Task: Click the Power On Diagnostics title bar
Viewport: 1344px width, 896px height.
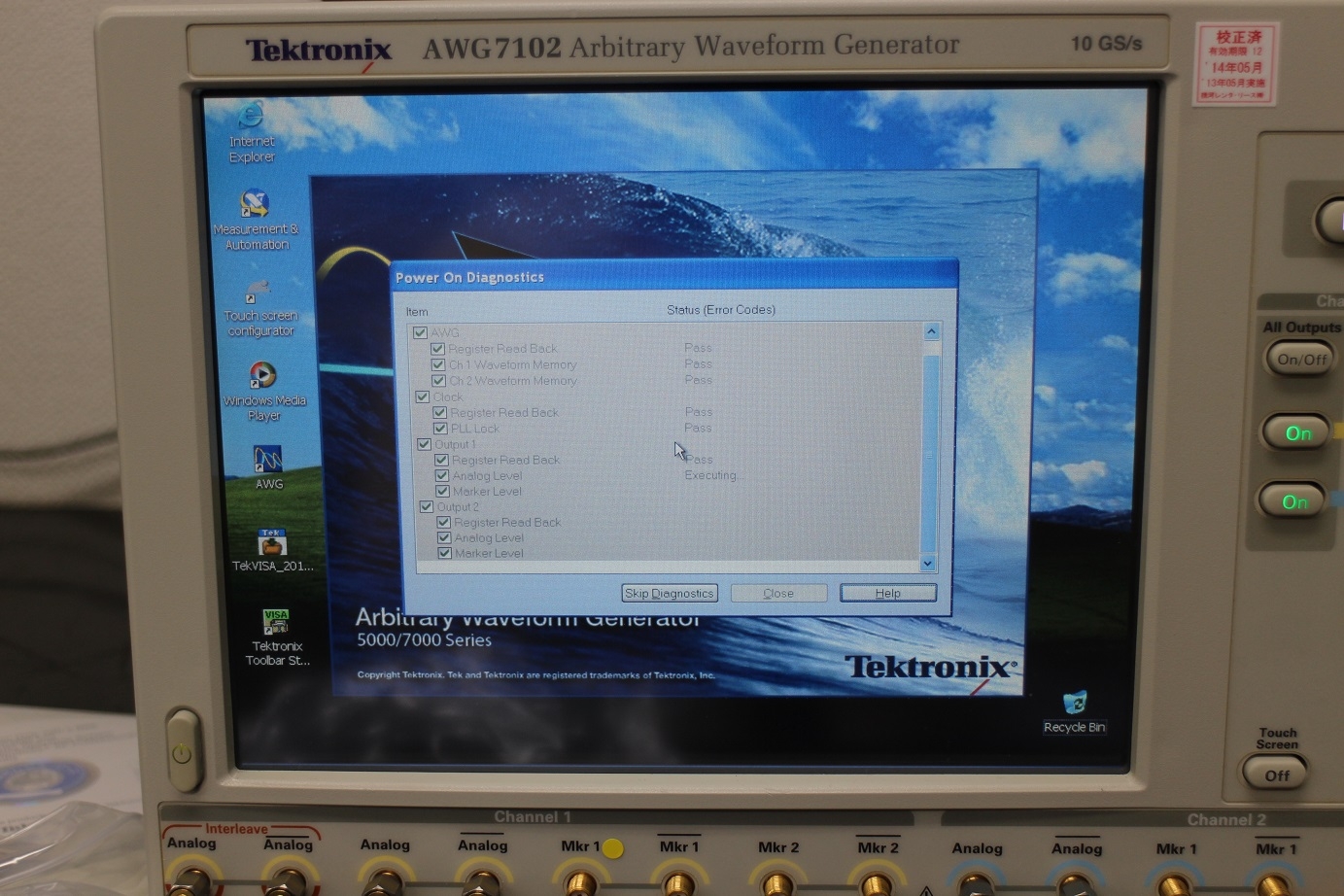Action: click(675, 277)
